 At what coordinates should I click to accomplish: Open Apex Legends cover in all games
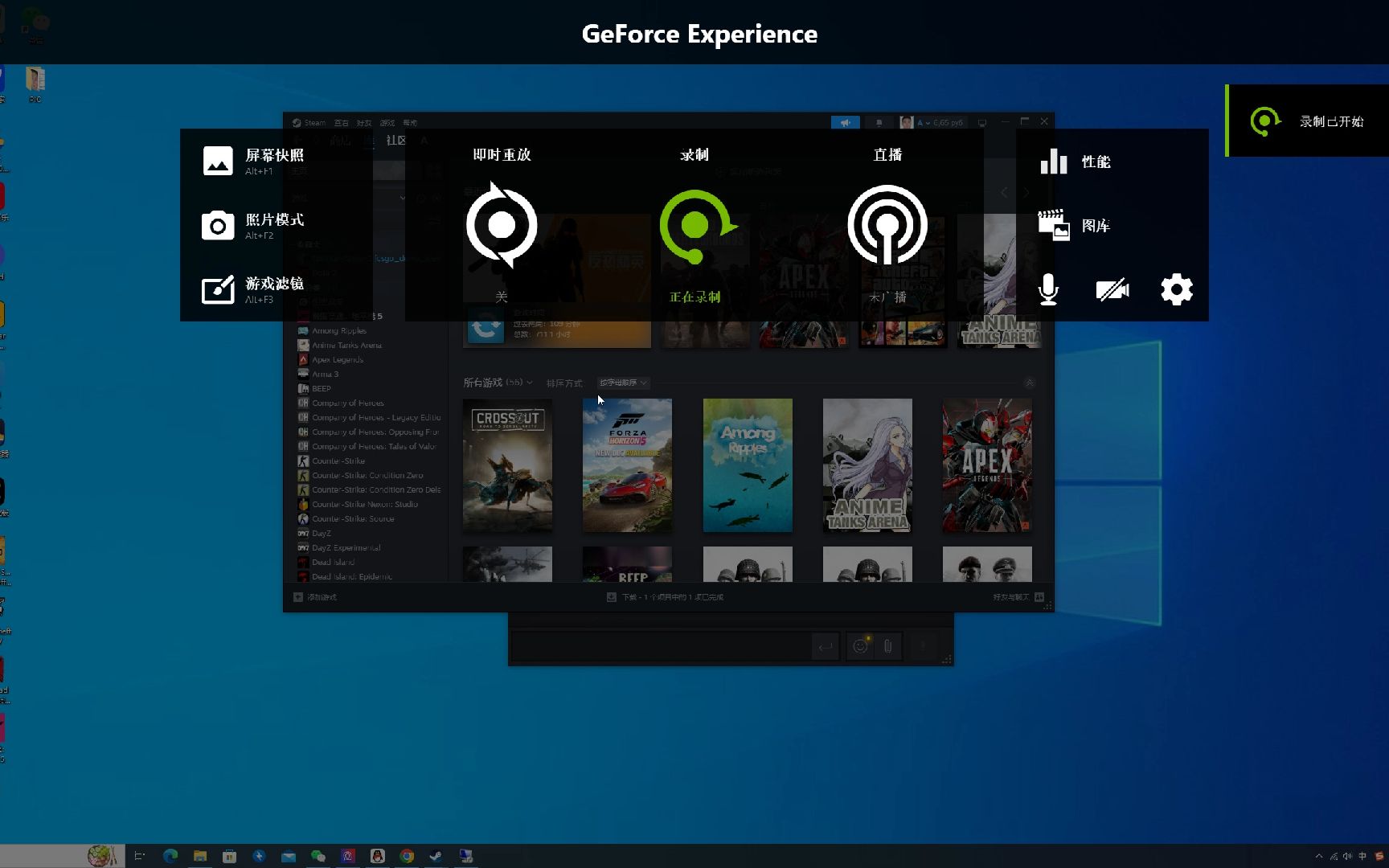[987, 465]
